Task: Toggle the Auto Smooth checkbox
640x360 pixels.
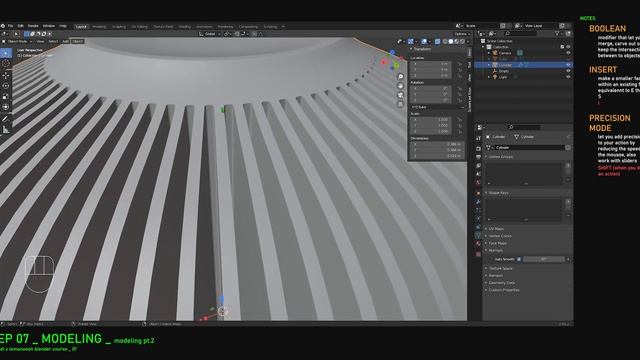Action: 519,259
